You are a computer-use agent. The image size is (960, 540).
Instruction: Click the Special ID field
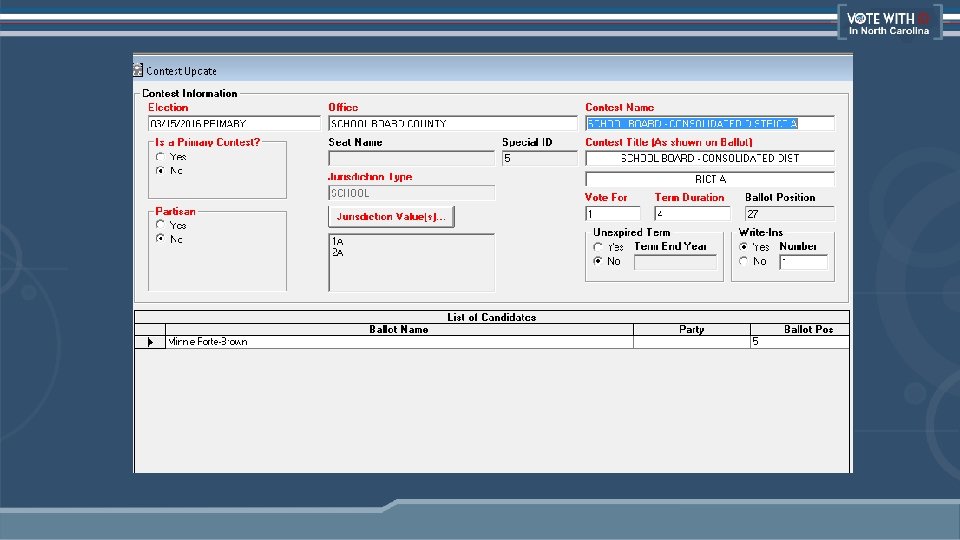tap(539, 159)
